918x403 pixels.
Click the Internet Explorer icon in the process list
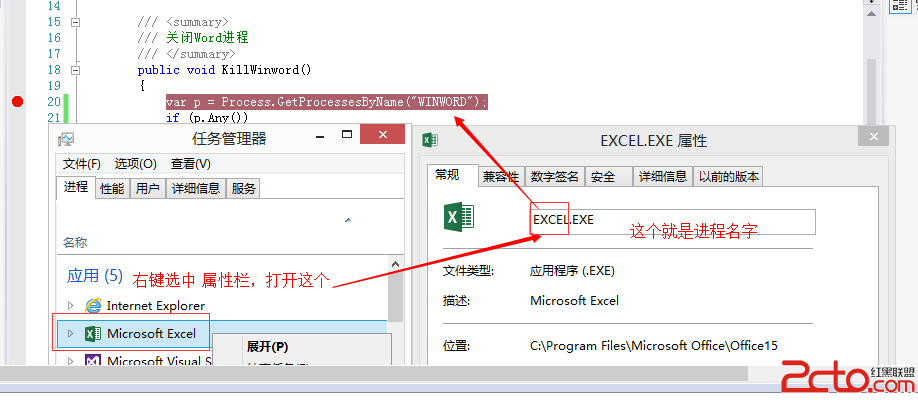click(93, 305)
